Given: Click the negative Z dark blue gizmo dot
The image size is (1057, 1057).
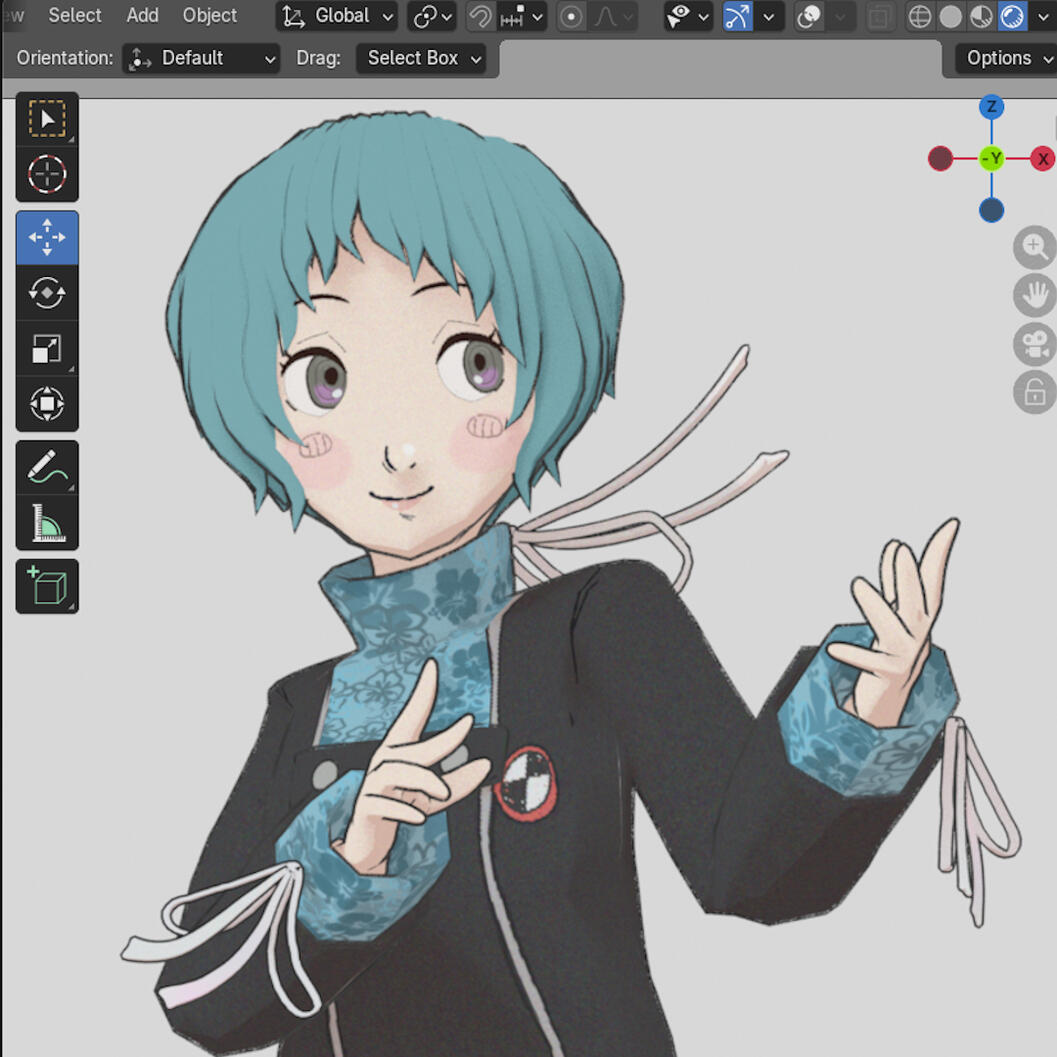Looking at the screenshot, I should pyautogui.click(x=991, y=210).
